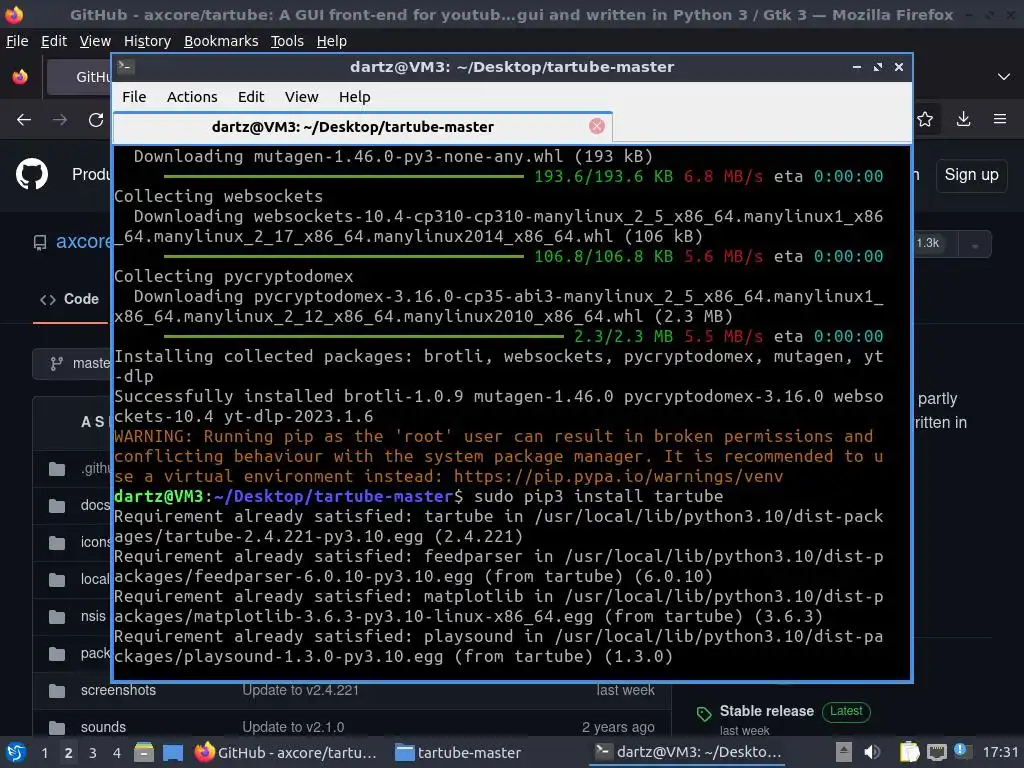The width and height of the screenshot is (1024, 768).
Task: Open Firefox Bookmarks menu
Action: (221, 41)
